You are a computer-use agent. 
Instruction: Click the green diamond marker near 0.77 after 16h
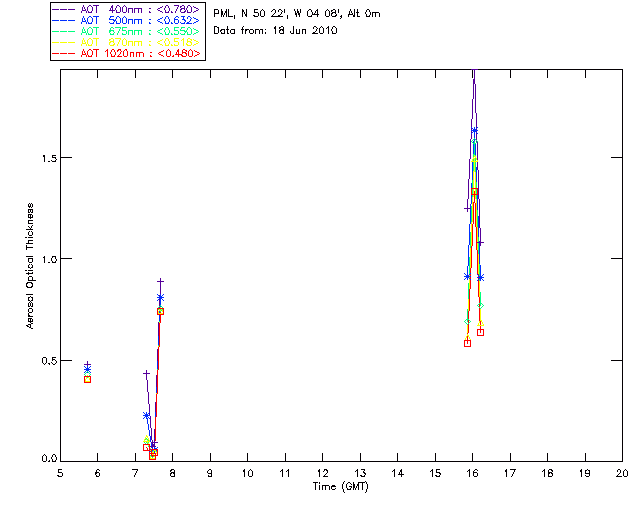coord(480,306)
